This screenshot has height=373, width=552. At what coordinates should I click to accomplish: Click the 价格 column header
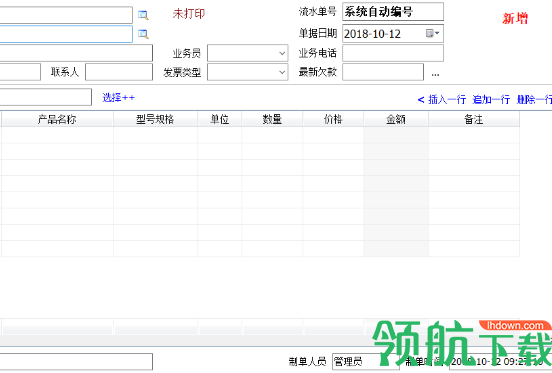click(333, 119)
